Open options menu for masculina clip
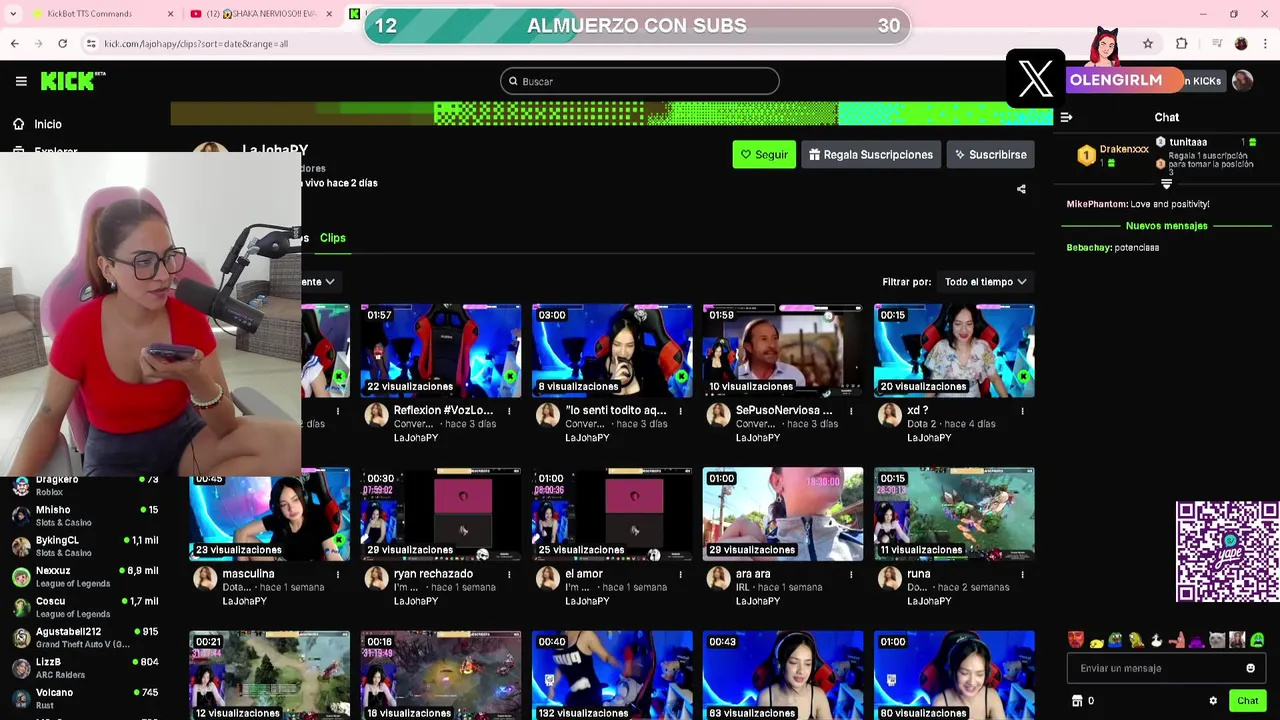 338,575
